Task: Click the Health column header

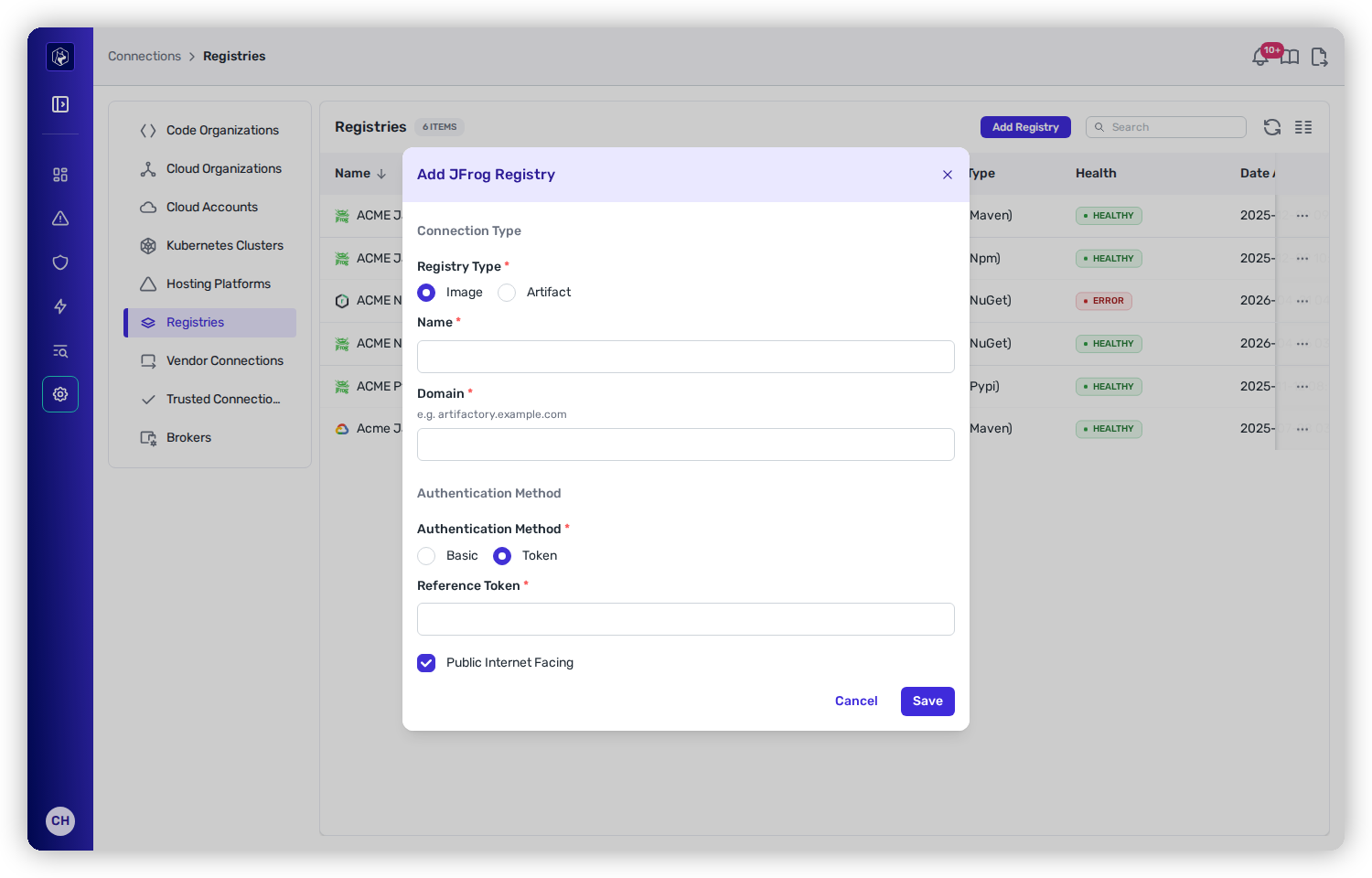Action: point(1096,173)
